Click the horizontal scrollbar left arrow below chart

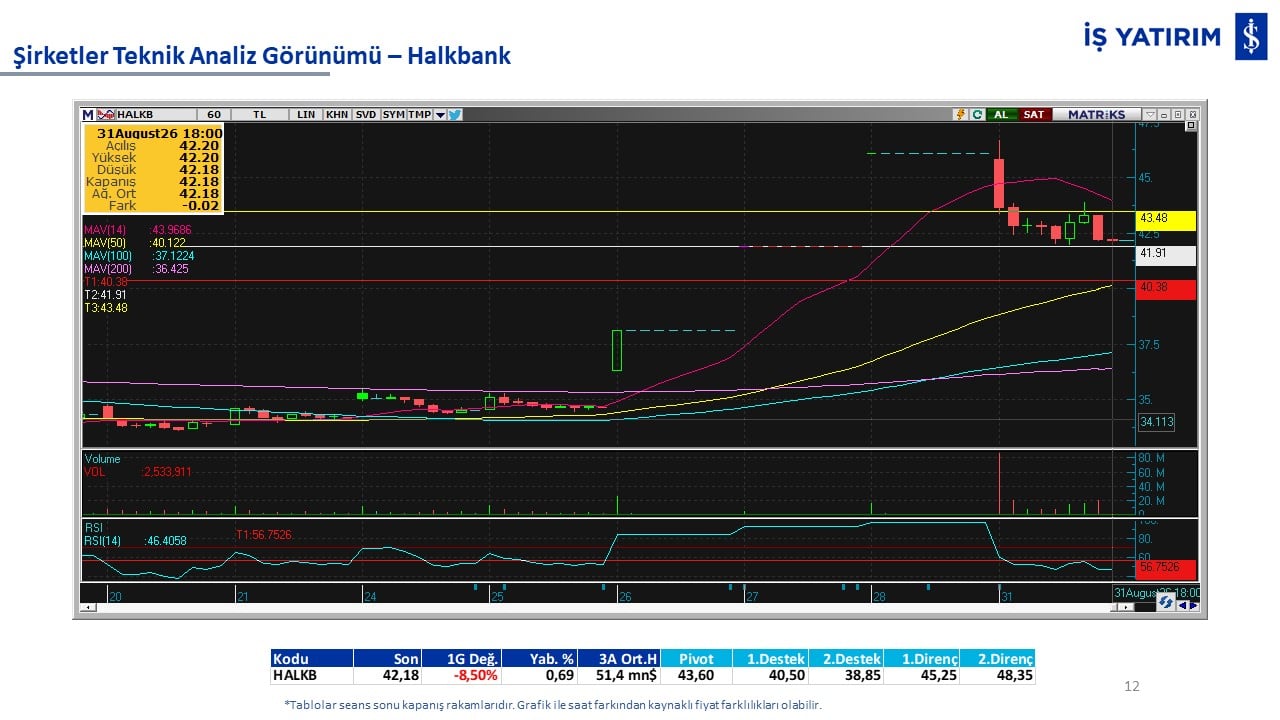88,607
